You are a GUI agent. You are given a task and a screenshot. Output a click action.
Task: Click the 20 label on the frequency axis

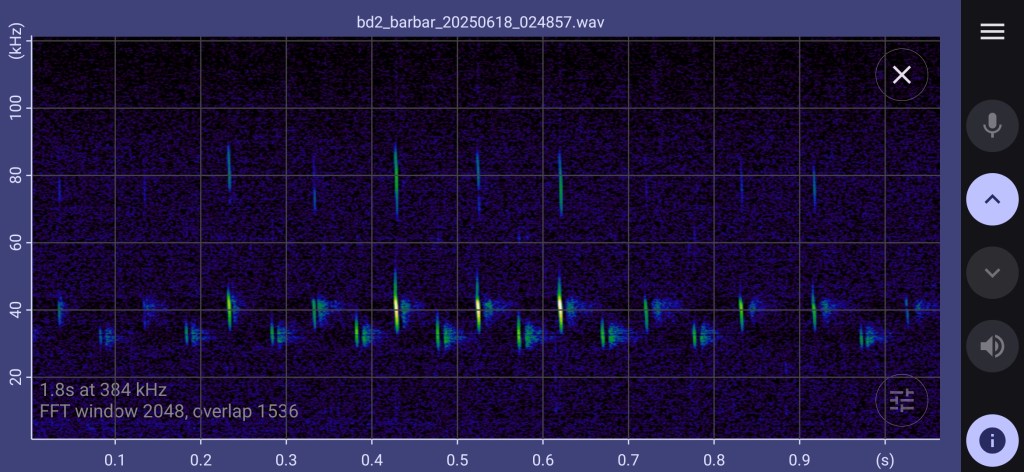tap(17, 376)
